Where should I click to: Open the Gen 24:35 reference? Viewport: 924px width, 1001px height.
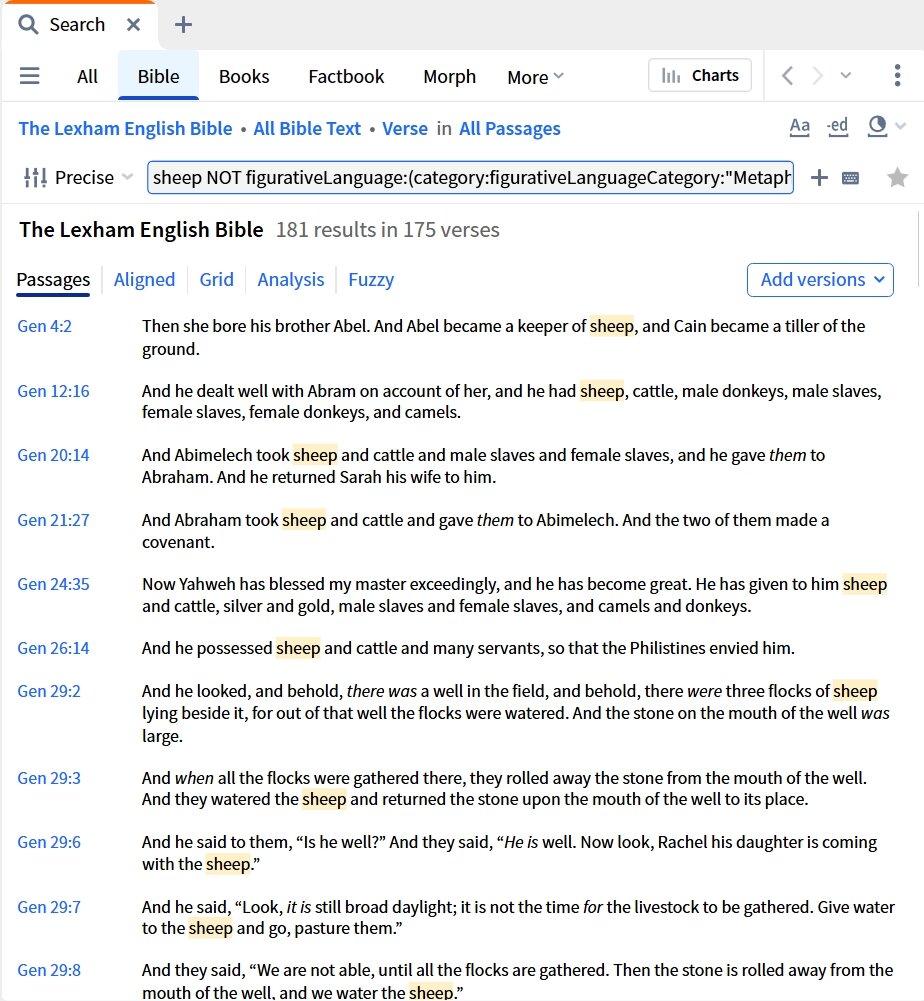click(53, 584)
